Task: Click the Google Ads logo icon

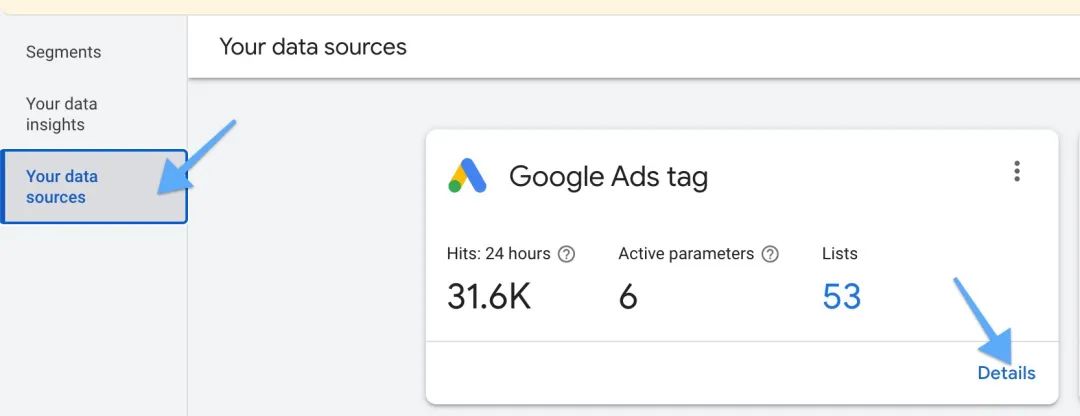Action: [467, 177]
